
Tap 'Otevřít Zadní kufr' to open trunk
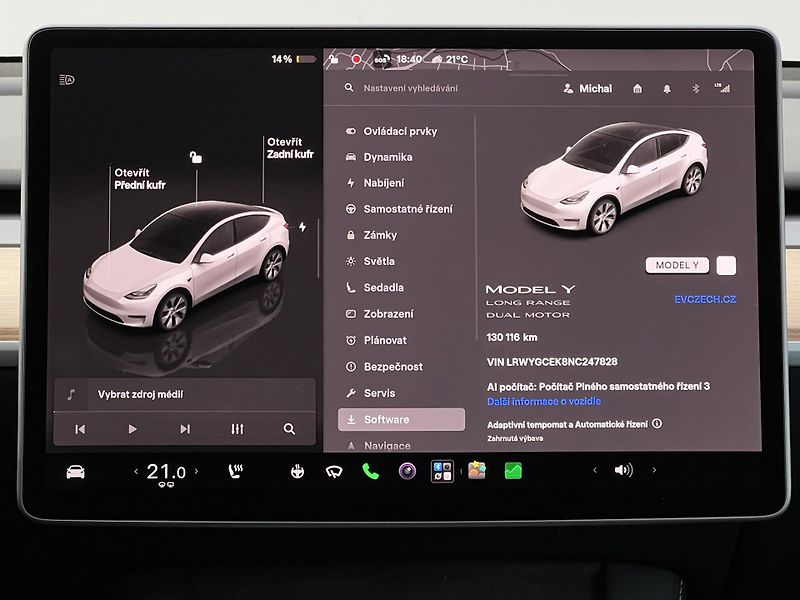tap(290, 148)
